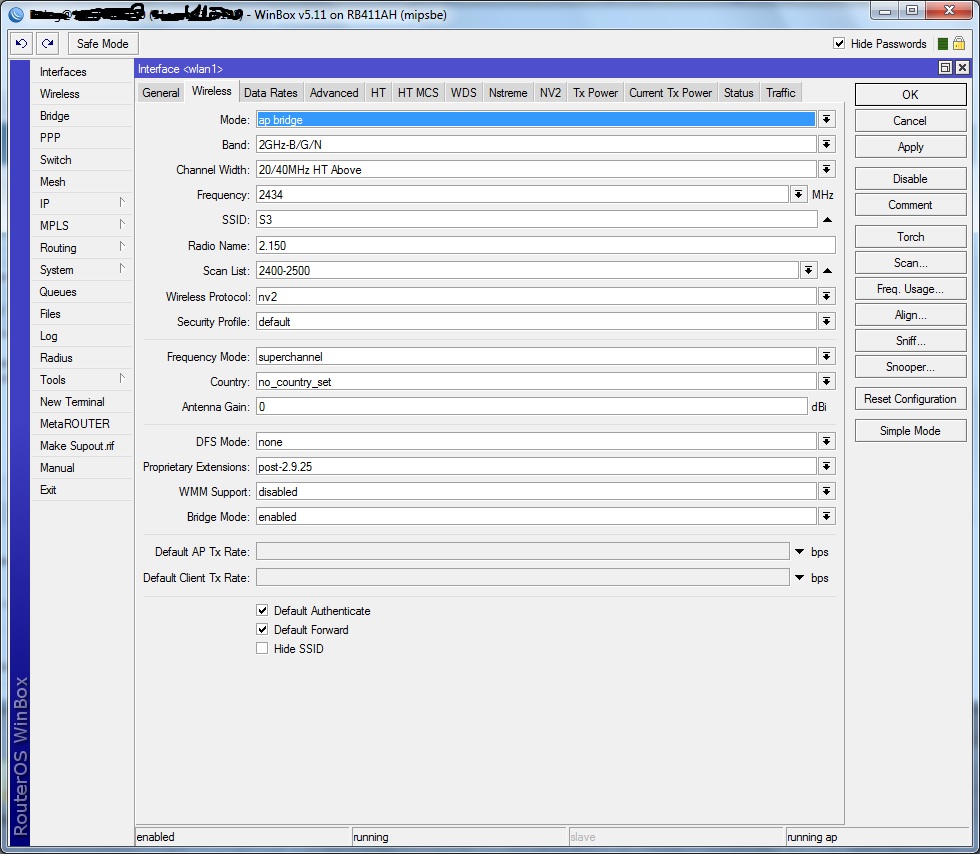This screenshot has height=854, width=980.
Task: Enable Hide SSID checkbox
Action: pos(262,648)
